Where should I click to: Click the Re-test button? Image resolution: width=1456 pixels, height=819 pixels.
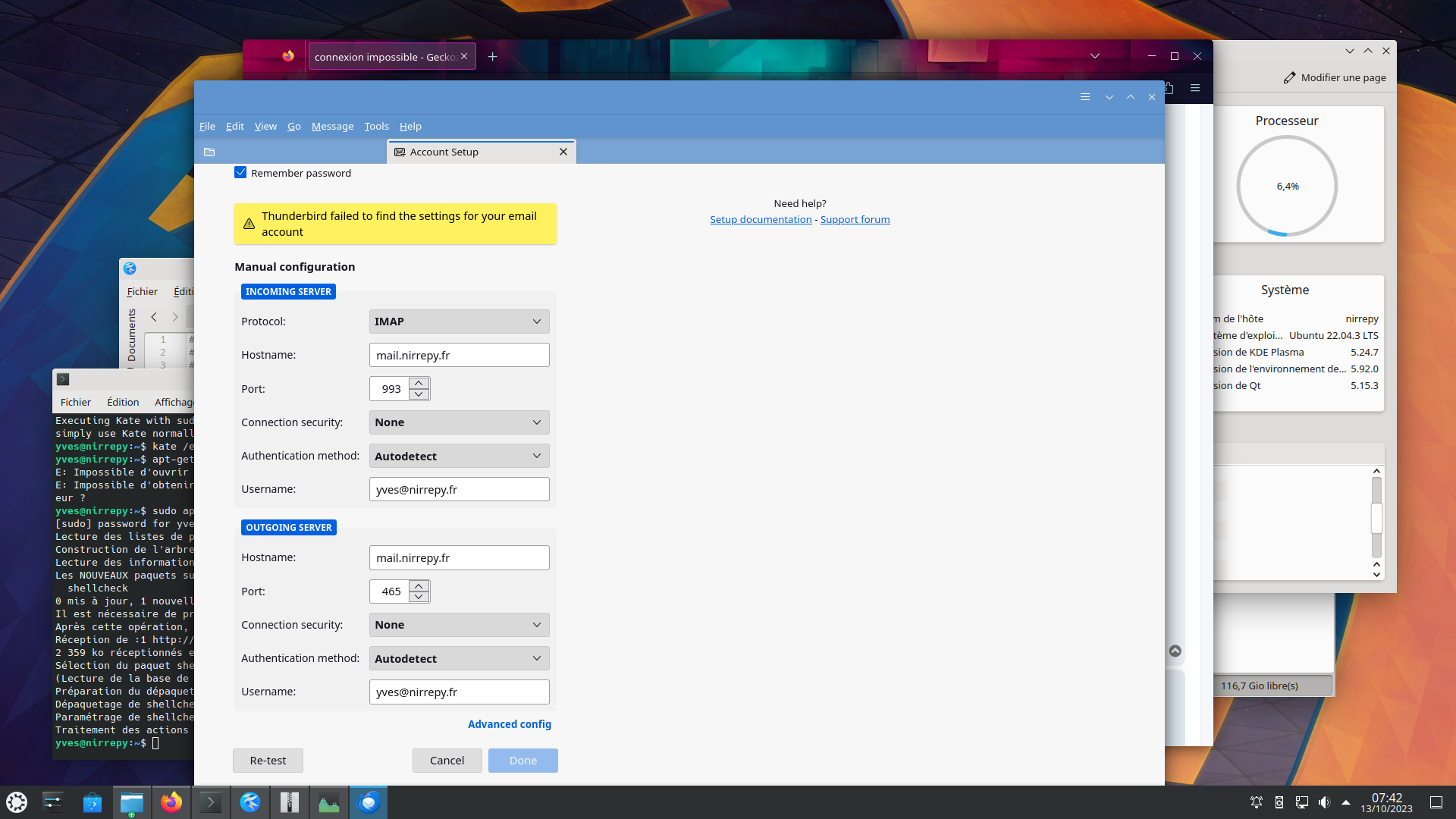(x=268, y=761)
